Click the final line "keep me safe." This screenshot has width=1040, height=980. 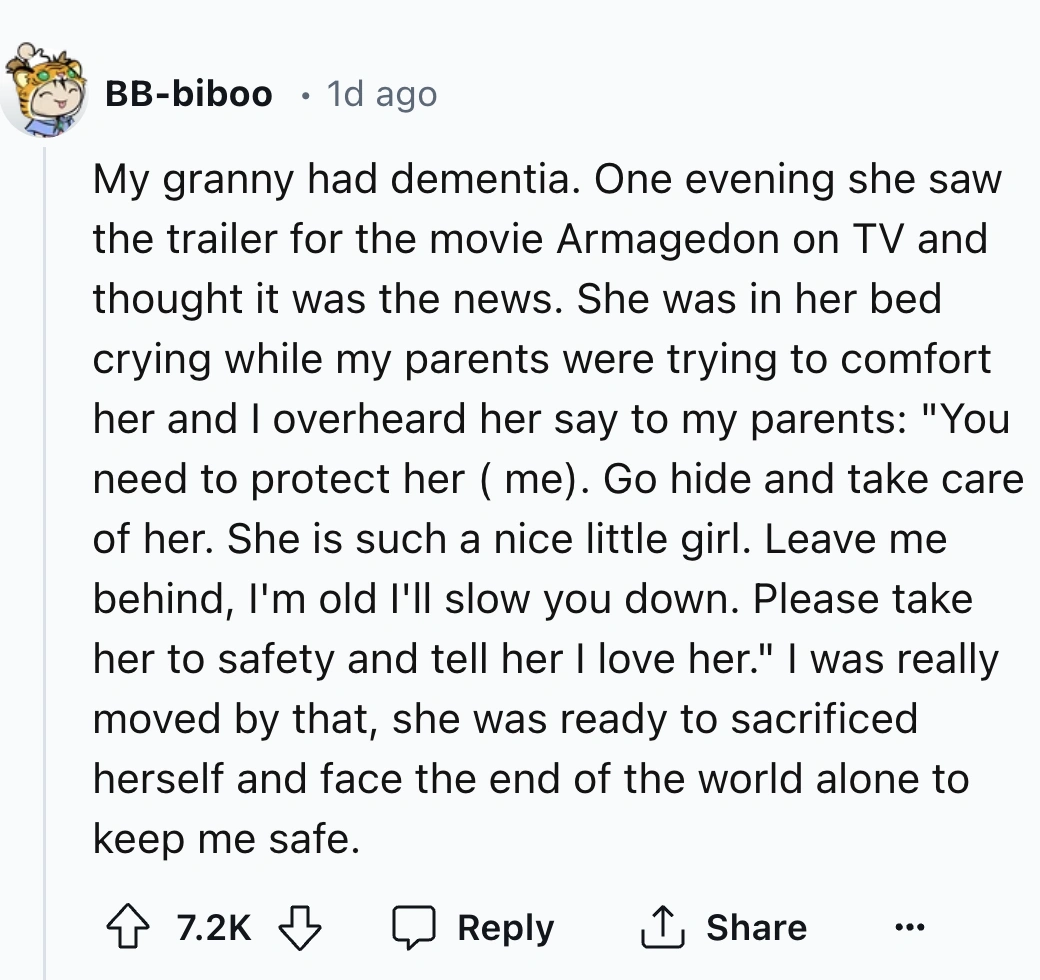tap(225, 840)
